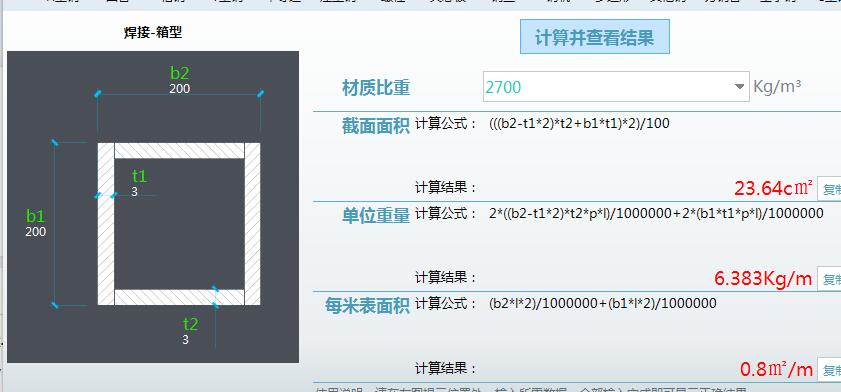Click the green b2 dimension label

180,73
